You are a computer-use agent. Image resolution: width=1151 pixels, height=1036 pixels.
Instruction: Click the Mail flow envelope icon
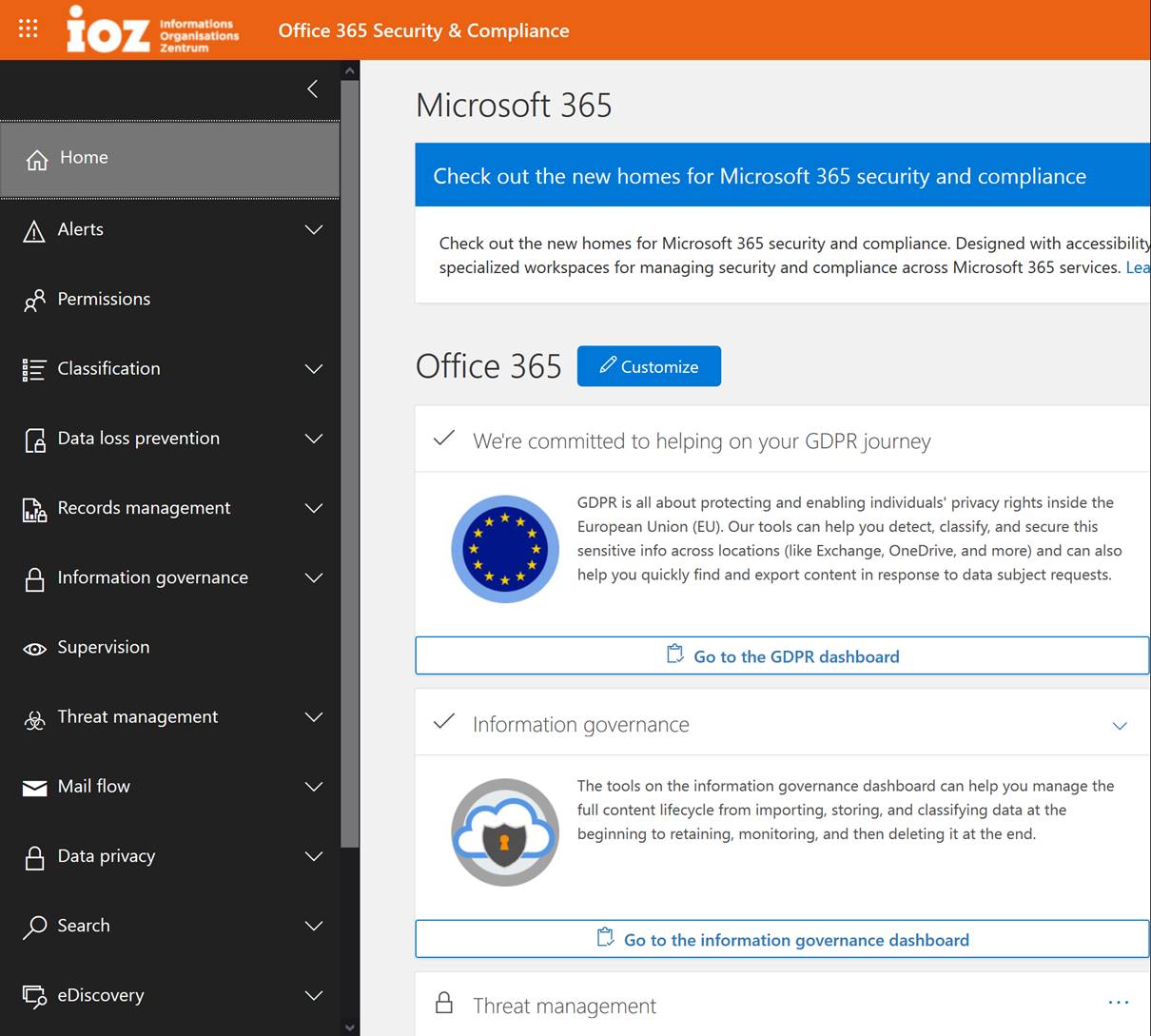(x=34, y=788)
